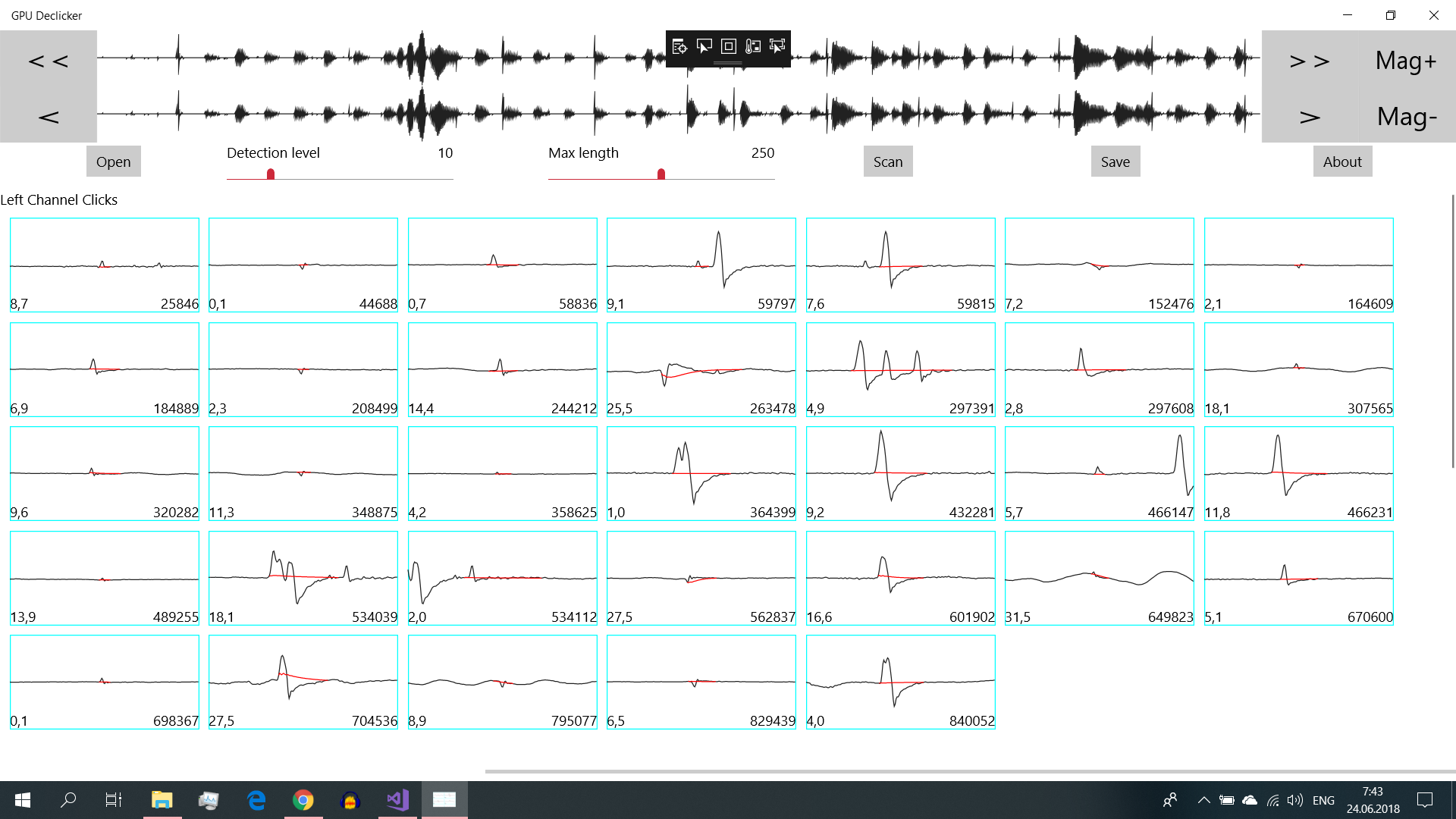This screenshot has height=819, width=1456.
Task: Toggle Display Layout Adorners debug icon
Action: click(x=728, y=47)
